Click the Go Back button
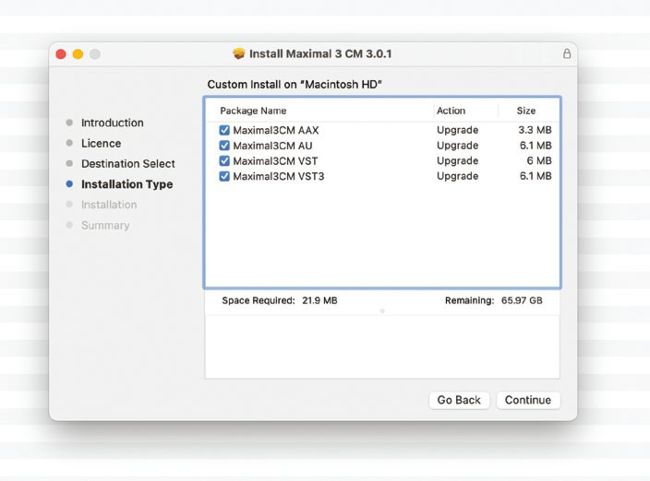 tap(459, 400)
